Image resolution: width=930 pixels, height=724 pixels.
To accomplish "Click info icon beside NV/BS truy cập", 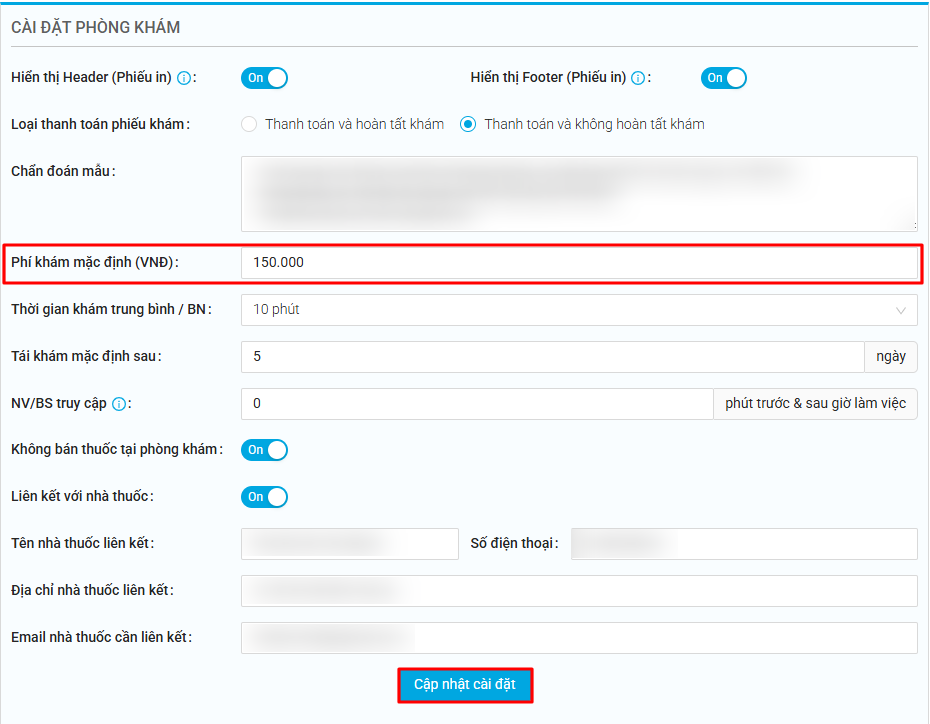I will pos(119,404).
